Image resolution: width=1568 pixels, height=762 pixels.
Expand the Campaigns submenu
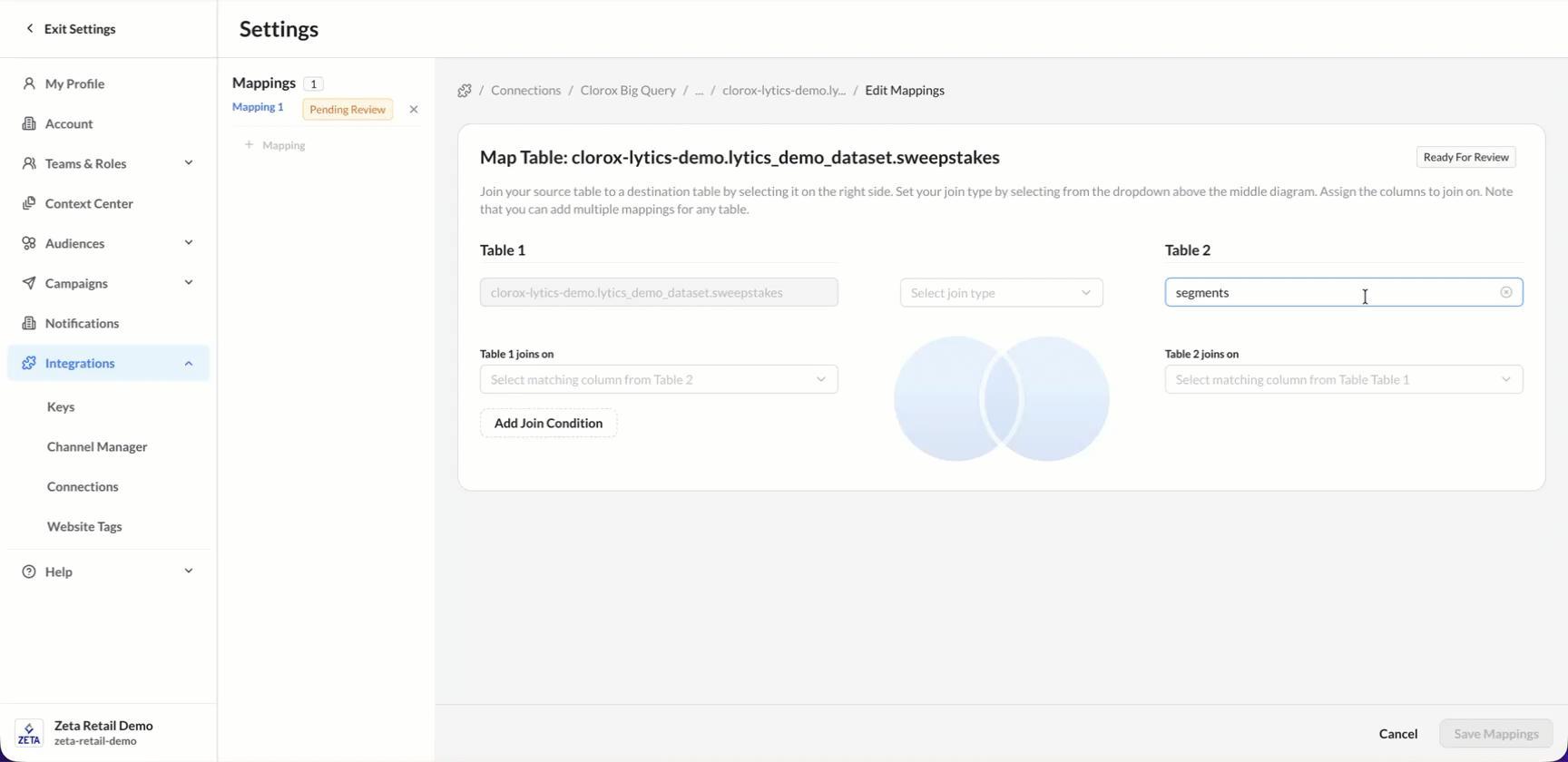coord(189,283)
